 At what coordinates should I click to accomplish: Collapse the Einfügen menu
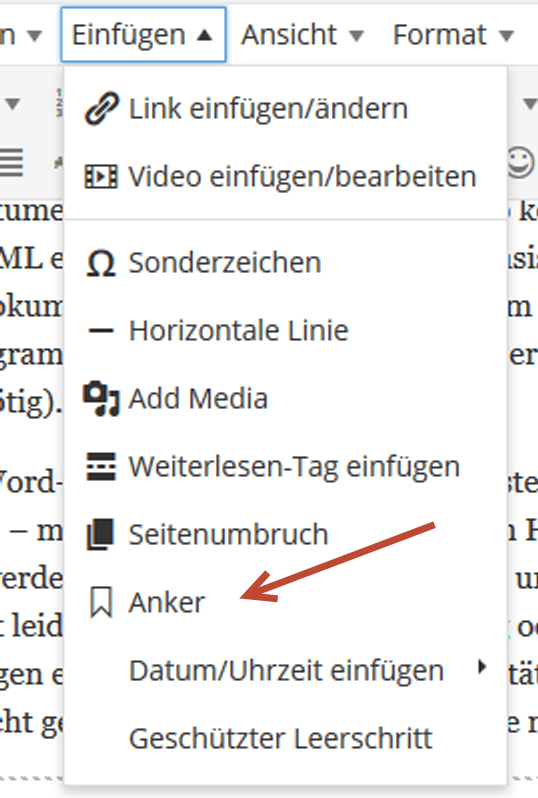click(144, 35)
